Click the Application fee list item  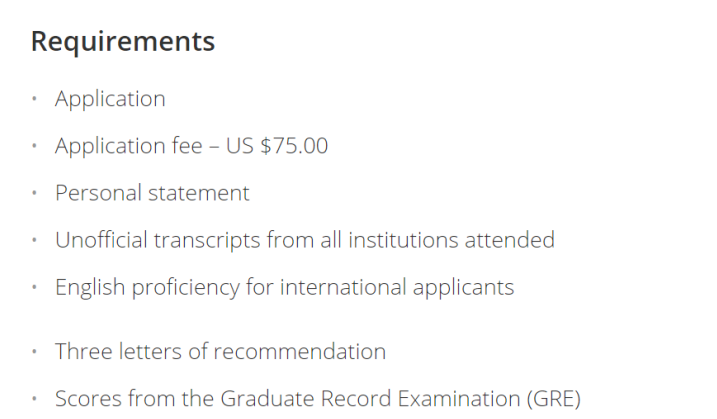tap(191, 146)
